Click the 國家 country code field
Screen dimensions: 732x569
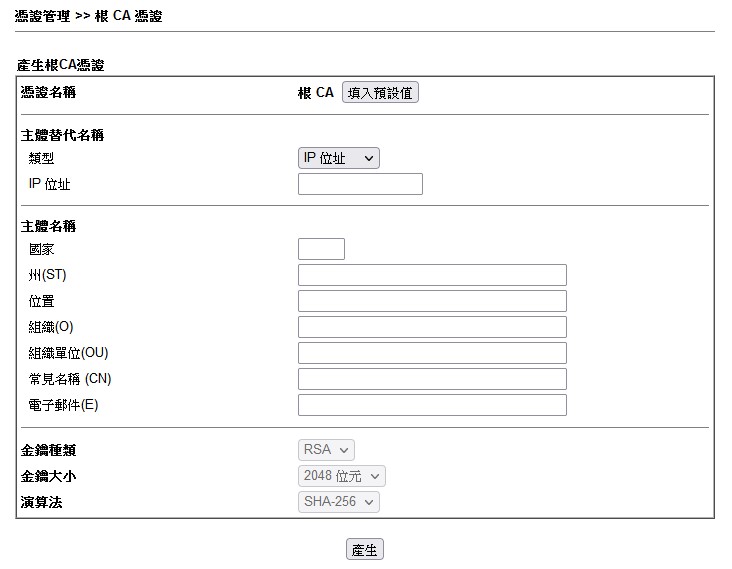(321, 249)
